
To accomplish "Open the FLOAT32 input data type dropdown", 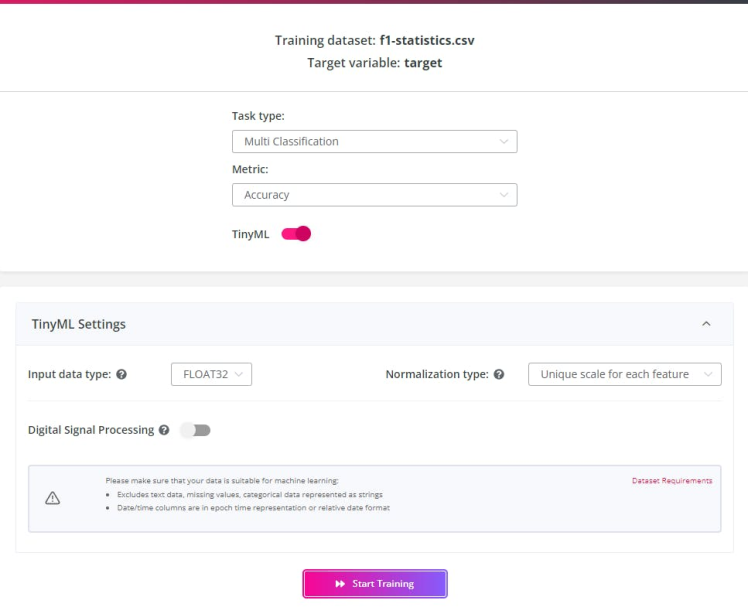I will pyautogui.click(x=211, y=375).
